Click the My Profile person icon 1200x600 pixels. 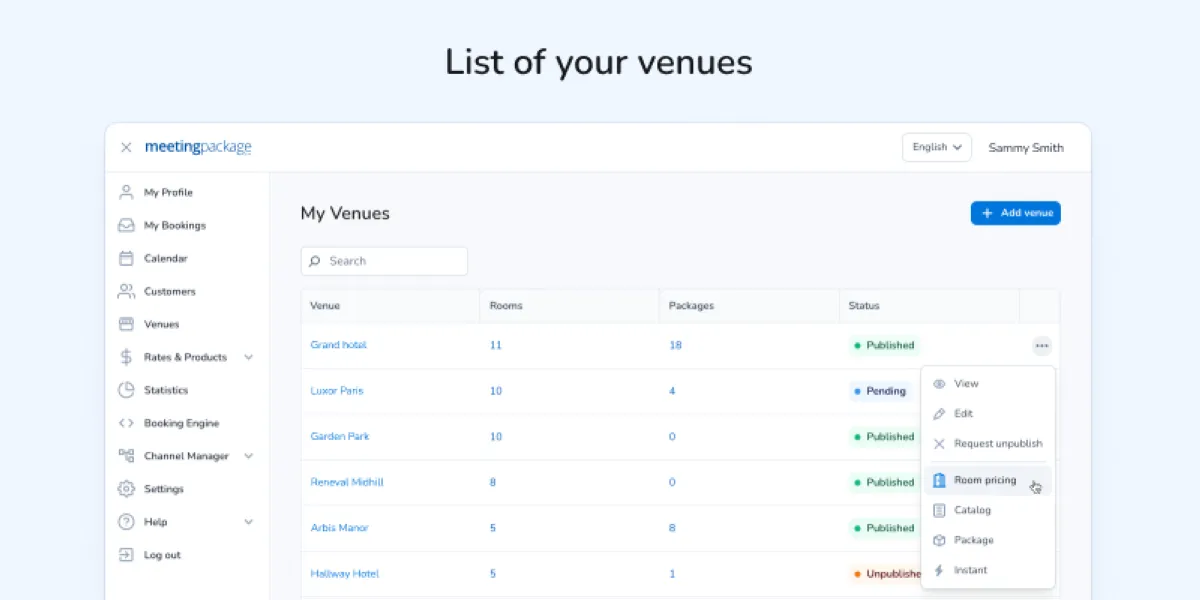pyautogui.click(x=126, y=192)
